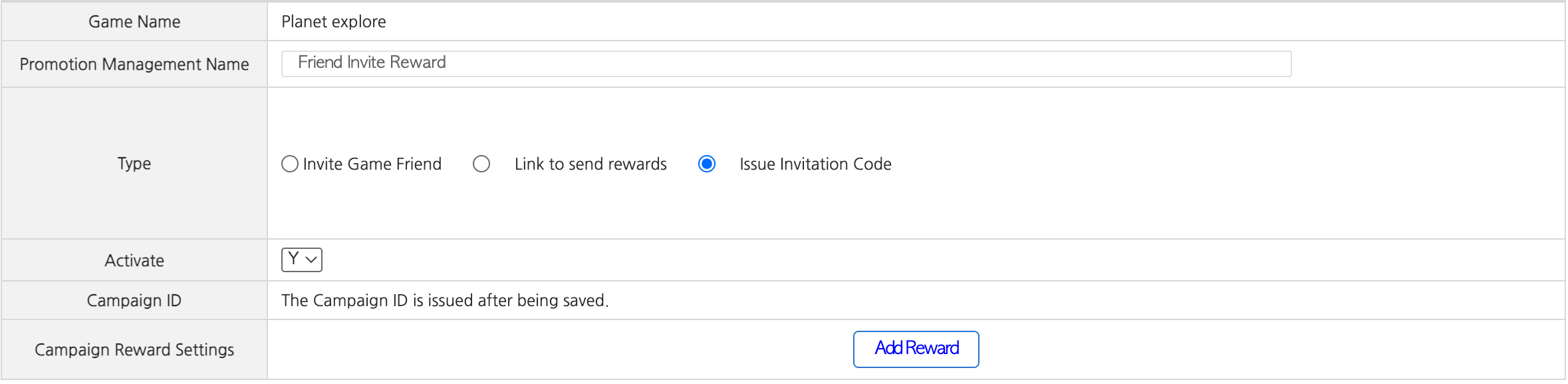Click the Issue Invitation Code label text
The width and height of the screenshot is (1568, 384).
coord(815,164)
